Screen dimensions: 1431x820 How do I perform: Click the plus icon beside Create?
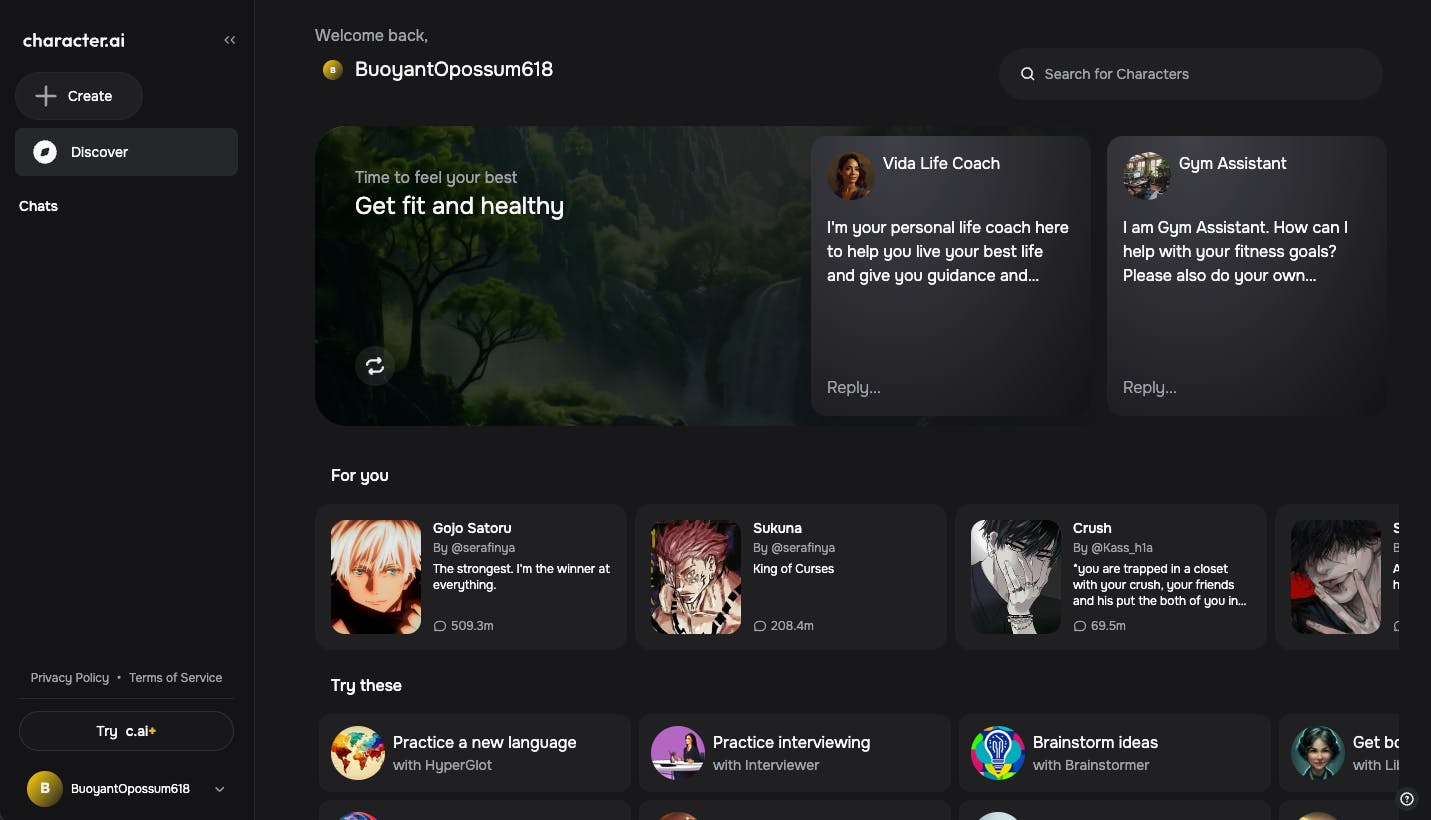pos(46,96)
